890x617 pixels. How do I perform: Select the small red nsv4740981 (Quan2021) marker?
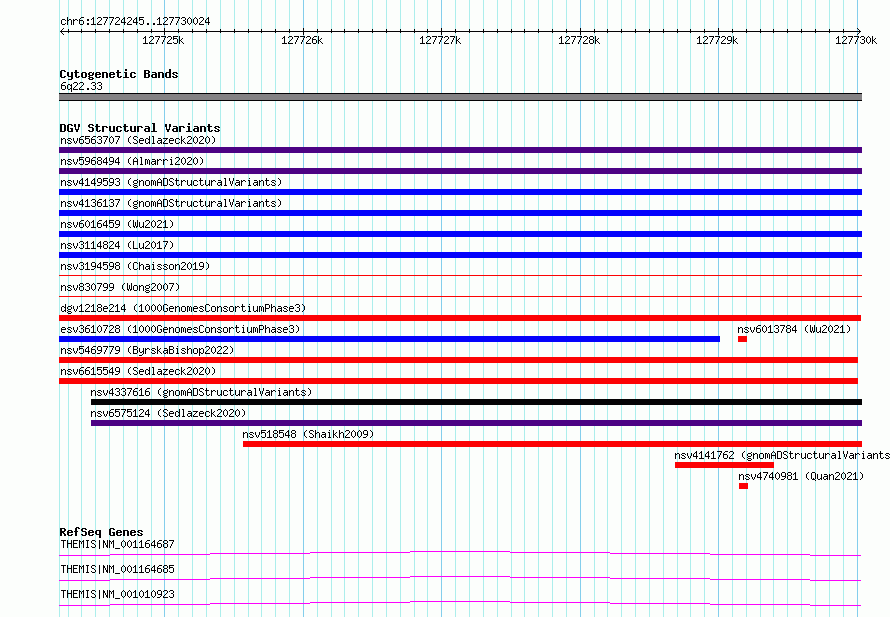coord(744,486)
